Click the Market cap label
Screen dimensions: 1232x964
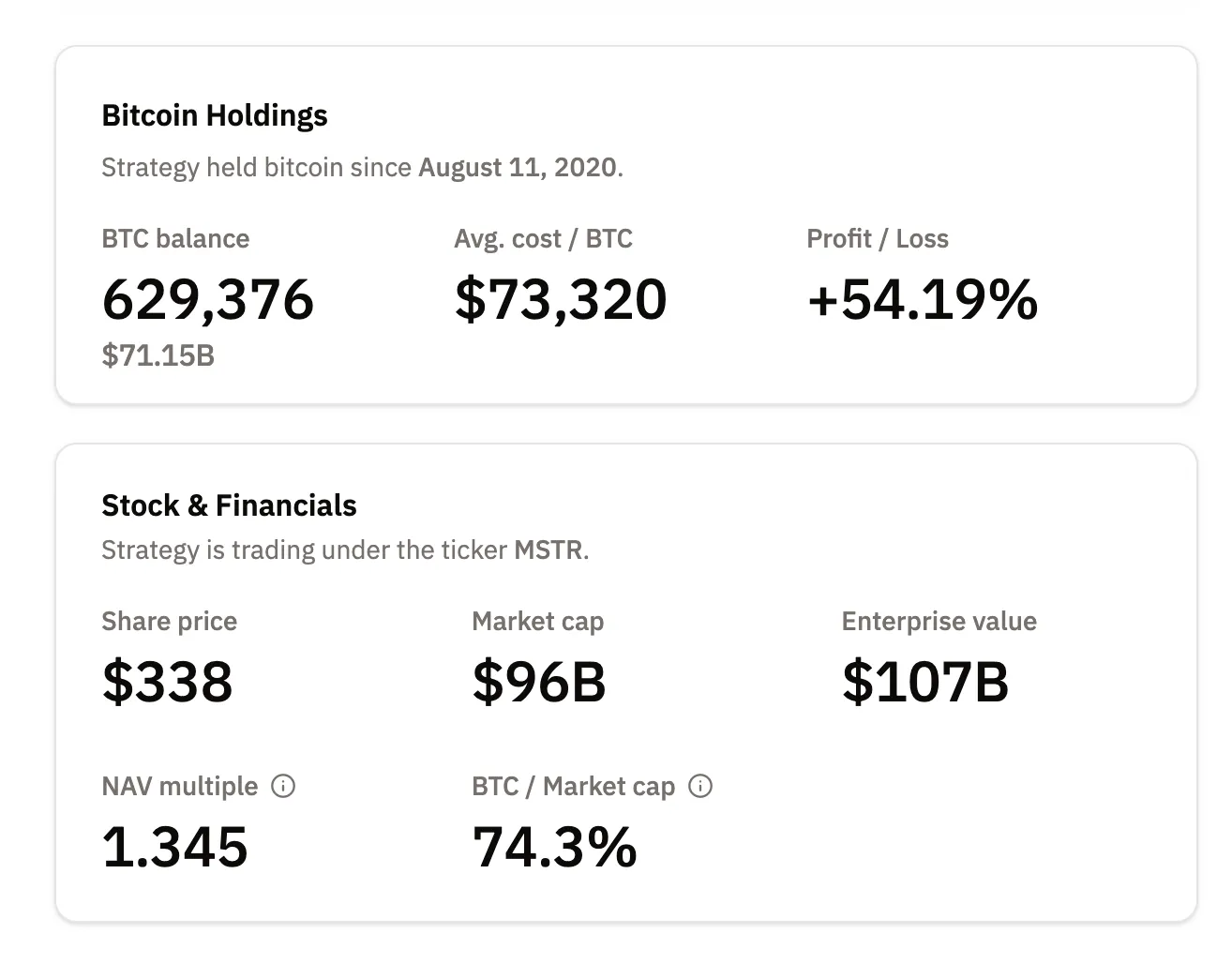click(x=537, y=621)
